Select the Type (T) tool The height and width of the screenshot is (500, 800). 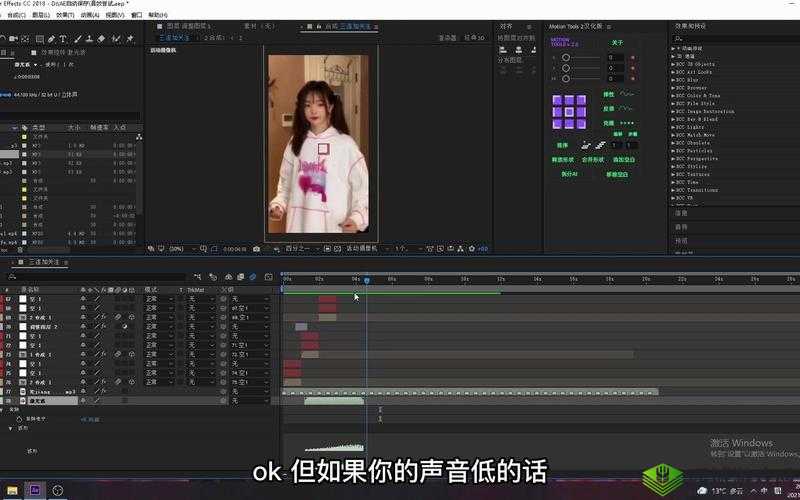point(62,38)
